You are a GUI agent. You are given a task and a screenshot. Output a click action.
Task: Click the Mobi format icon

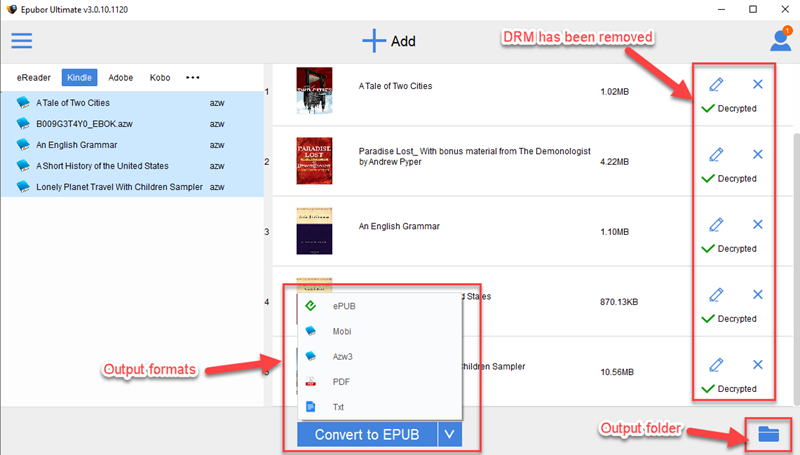(x=310, y=331)
